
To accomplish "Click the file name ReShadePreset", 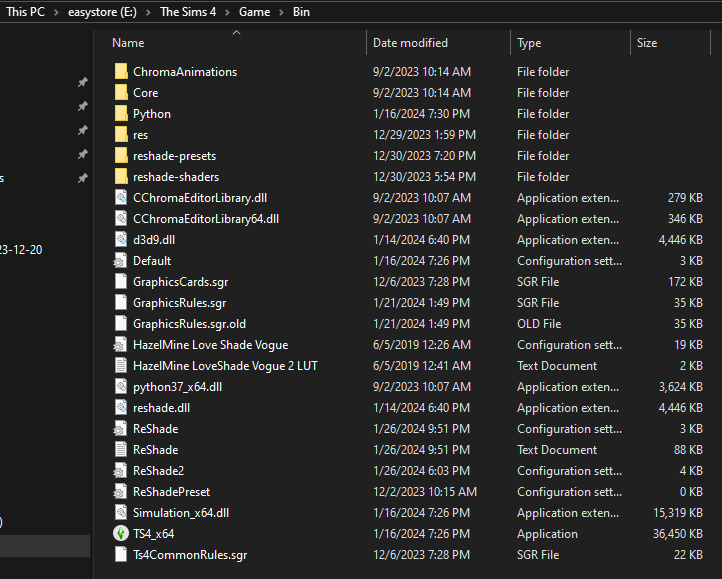I will click(171, 491).
